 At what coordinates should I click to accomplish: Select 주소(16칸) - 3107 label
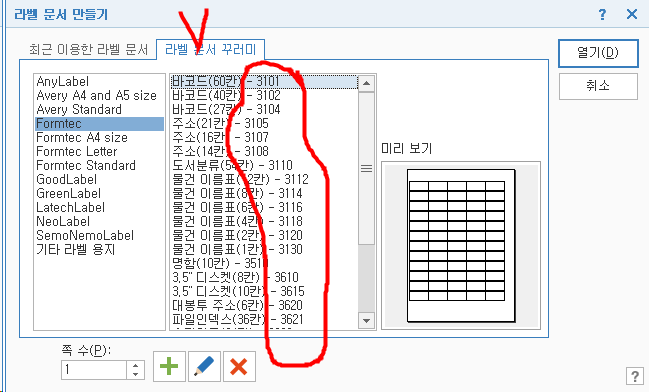click(x=264, y=137)
